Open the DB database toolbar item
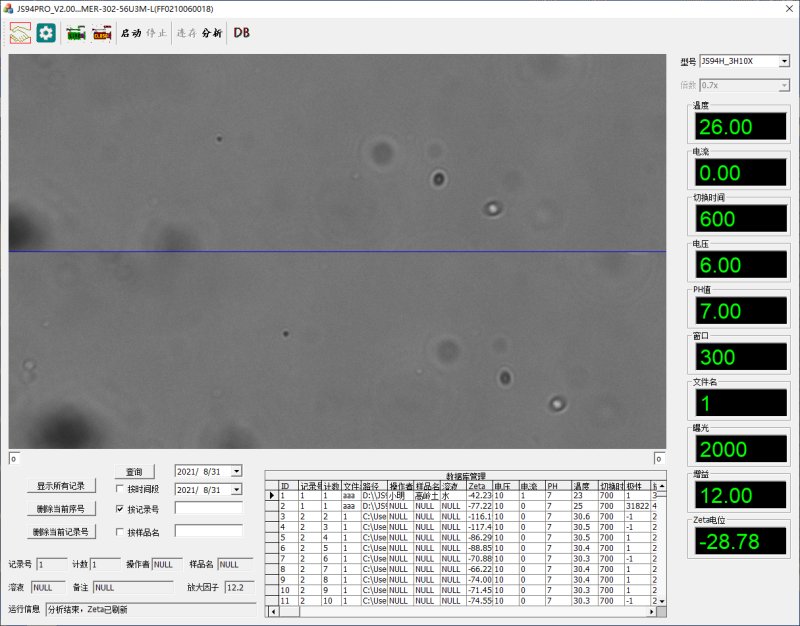 241,33
